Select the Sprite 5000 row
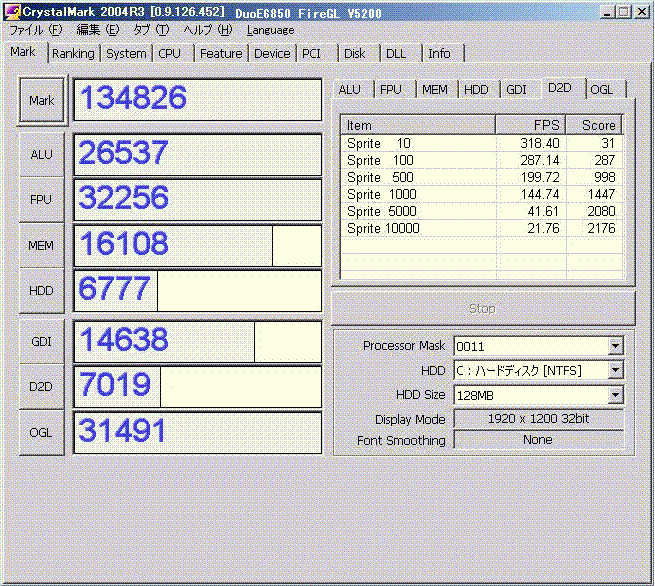The image size is (655, 586). pos(482,211)
